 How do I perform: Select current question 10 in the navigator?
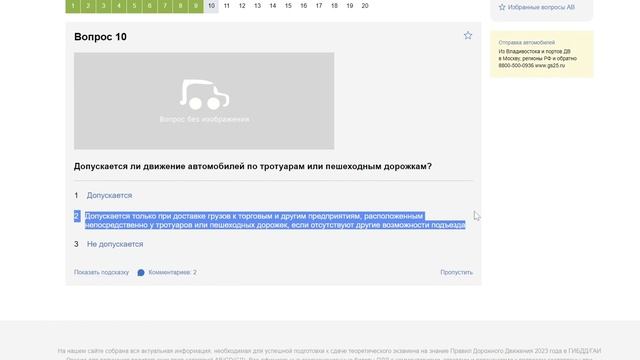click(211, 6)
